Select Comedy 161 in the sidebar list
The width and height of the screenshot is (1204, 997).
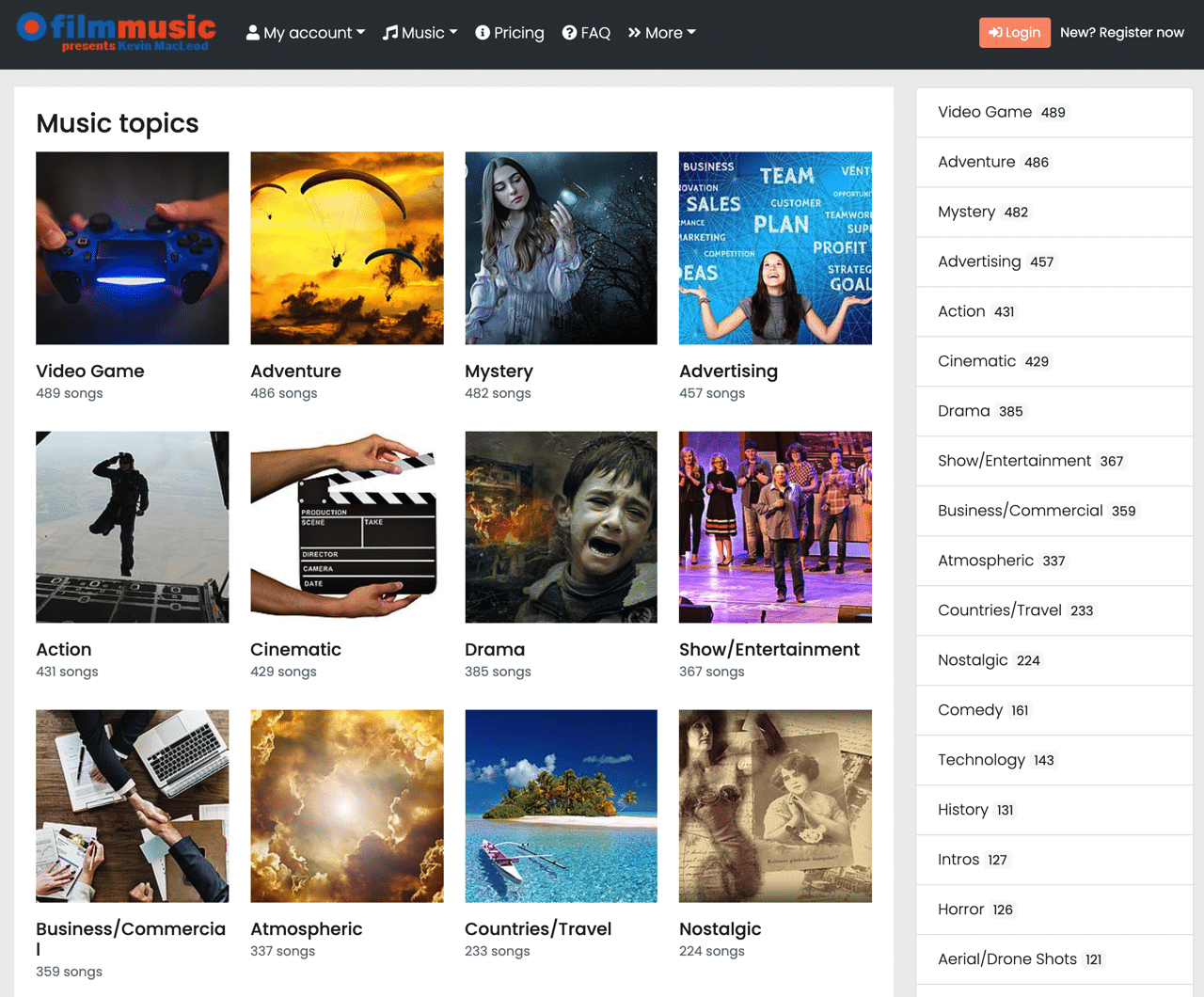[x=1054, y=710]
